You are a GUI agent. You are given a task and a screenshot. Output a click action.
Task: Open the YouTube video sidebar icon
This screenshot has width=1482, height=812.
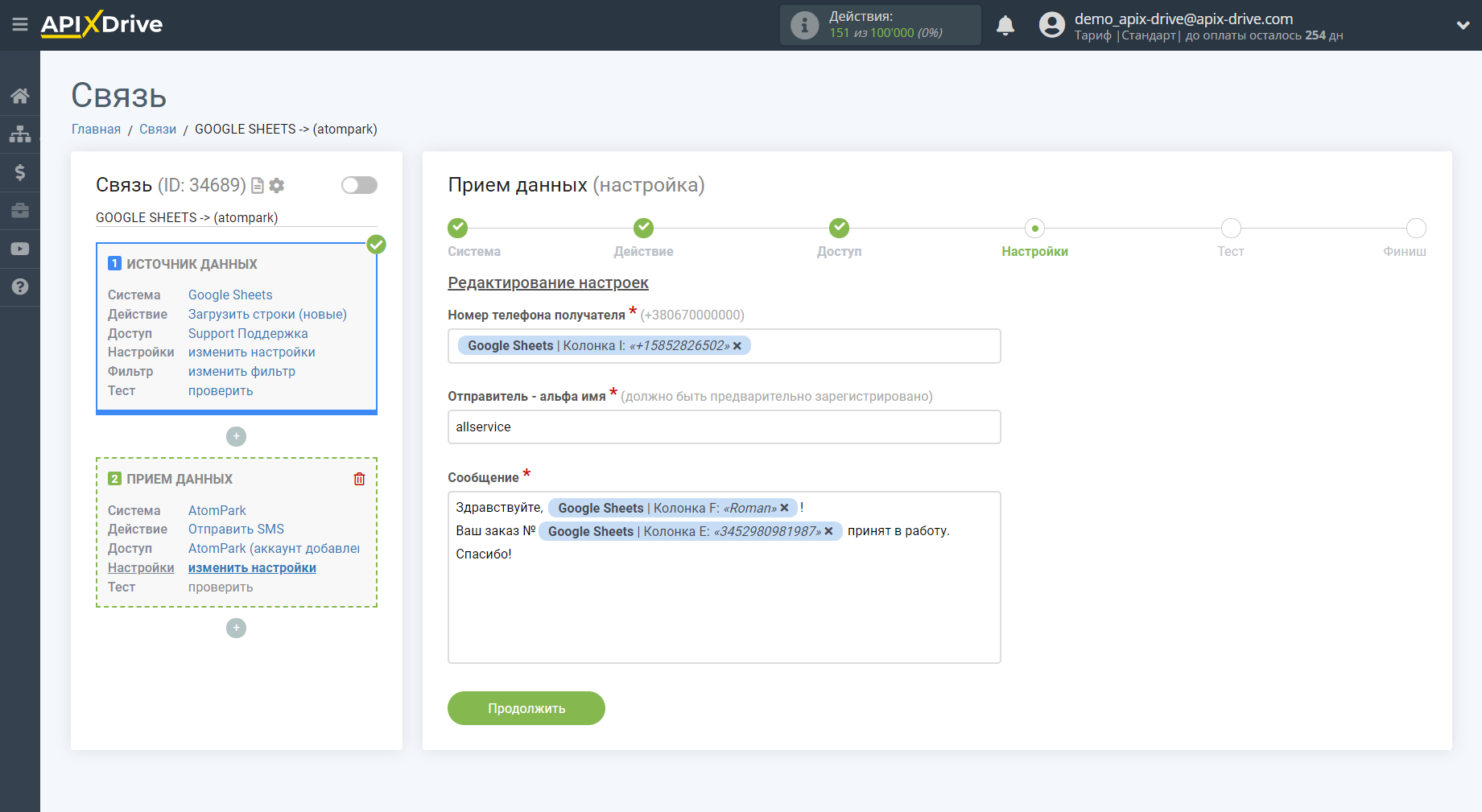(x=20, y=249)
